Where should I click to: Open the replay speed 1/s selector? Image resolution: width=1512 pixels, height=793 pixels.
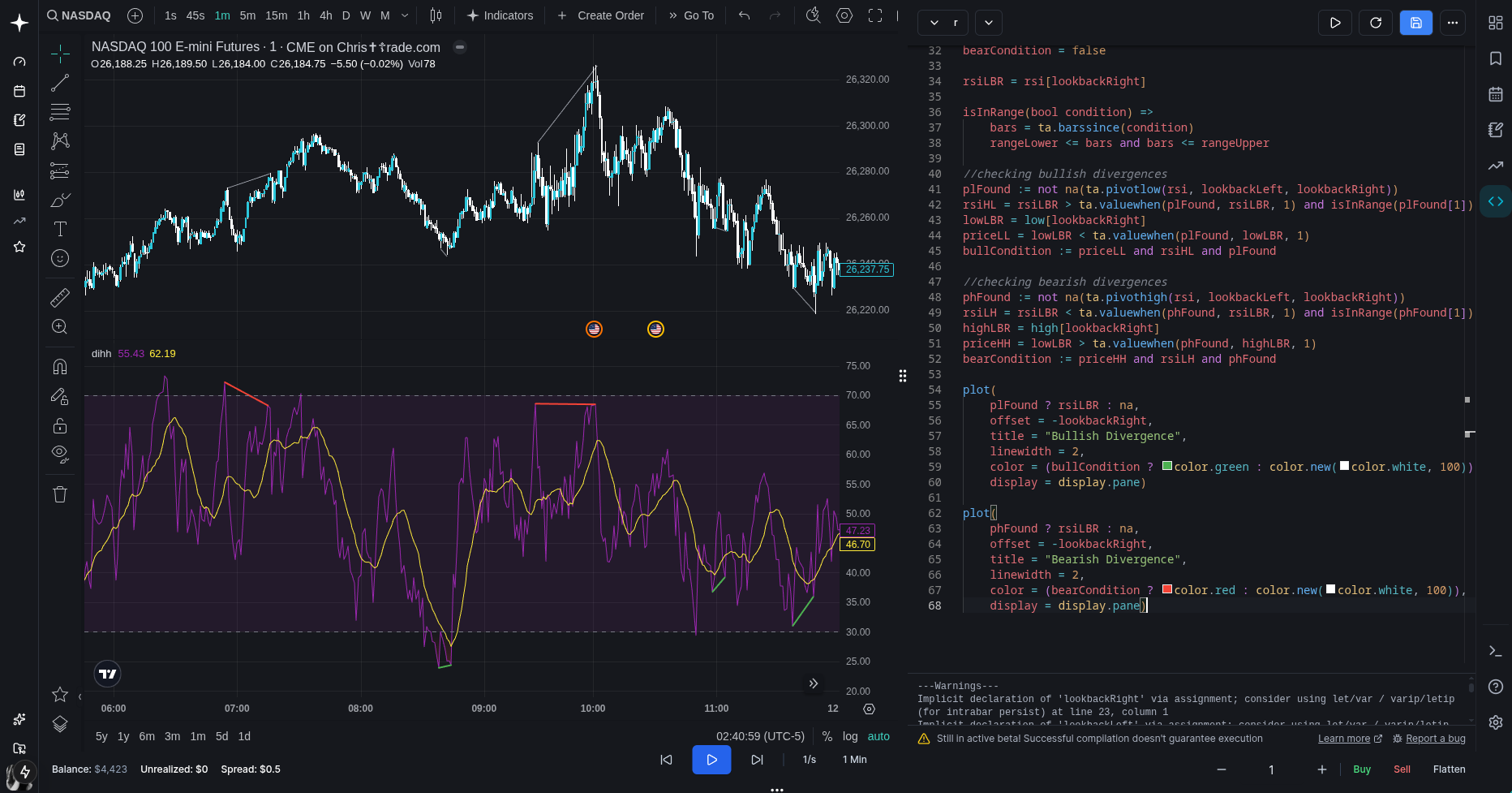tap(809, 760)
